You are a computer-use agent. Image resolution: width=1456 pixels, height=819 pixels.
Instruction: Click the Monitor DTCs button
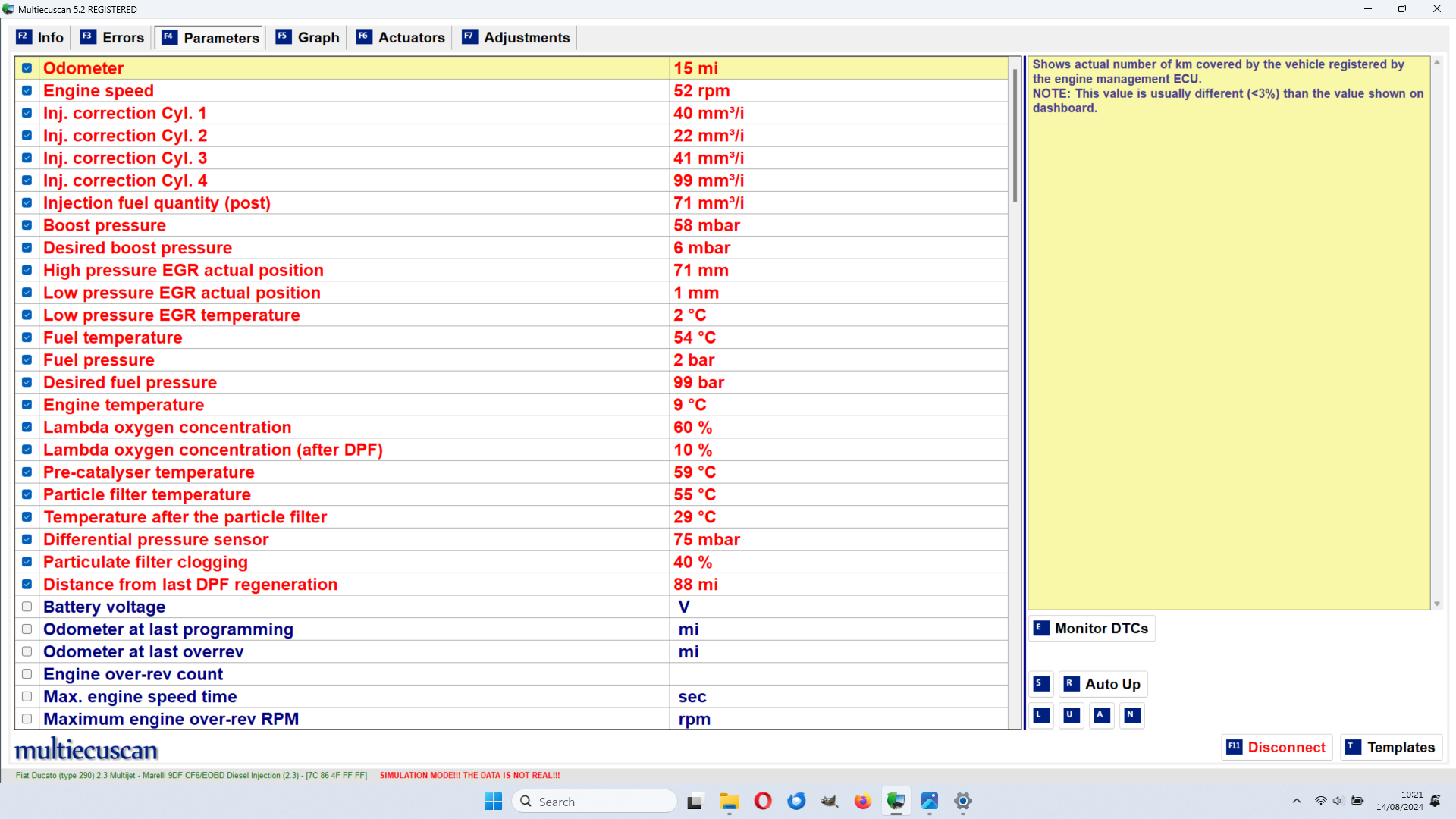point(1092,629)
